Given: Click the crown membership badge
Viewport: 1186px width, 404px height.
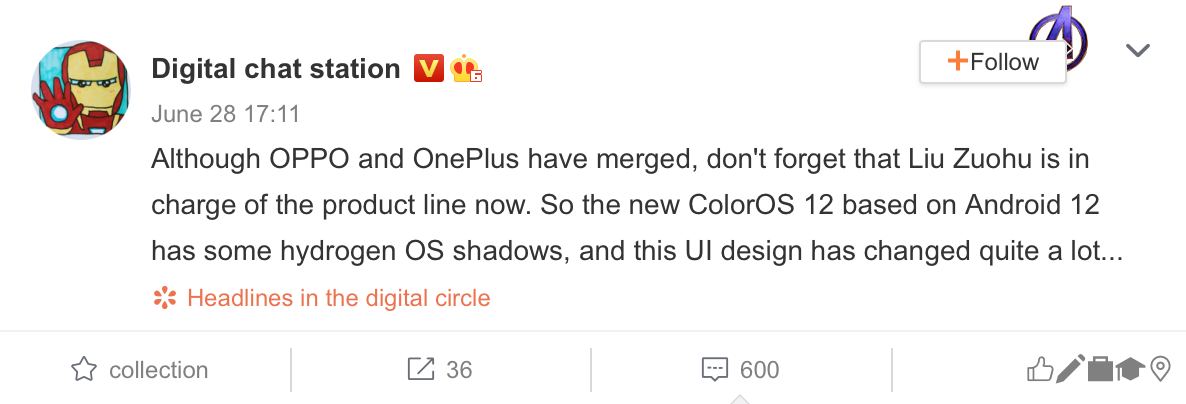Looking at the screenshot, I should (x=466, y=68).
